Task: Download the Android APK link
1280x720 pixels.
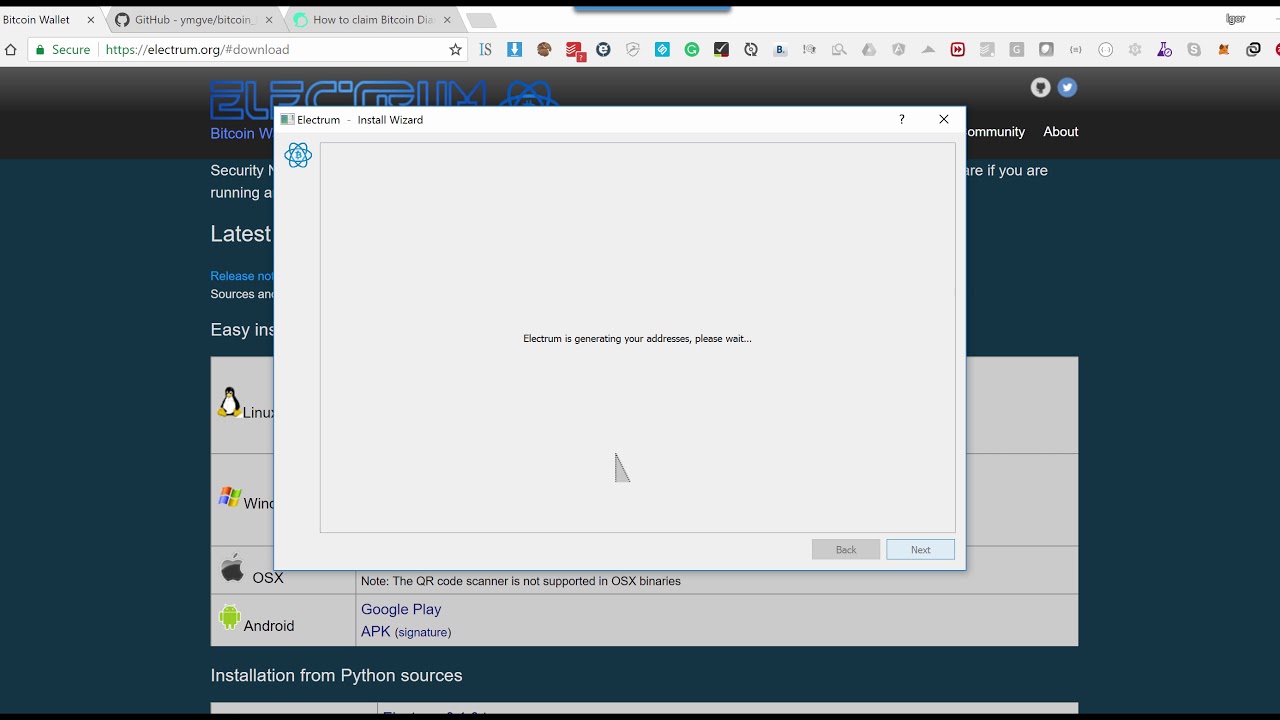Action: 376,631
